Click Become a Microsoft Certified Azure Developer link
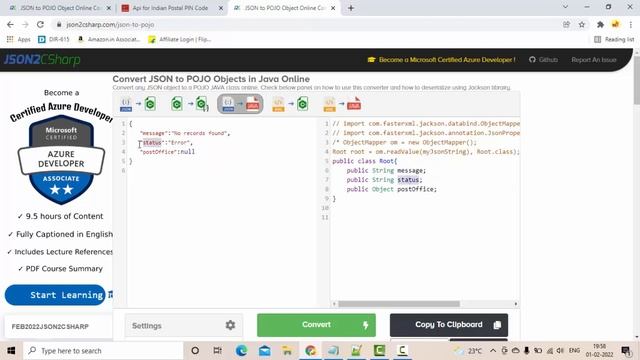Image resolution: width=640 pixels, height=360 pixels. [441, 60]
